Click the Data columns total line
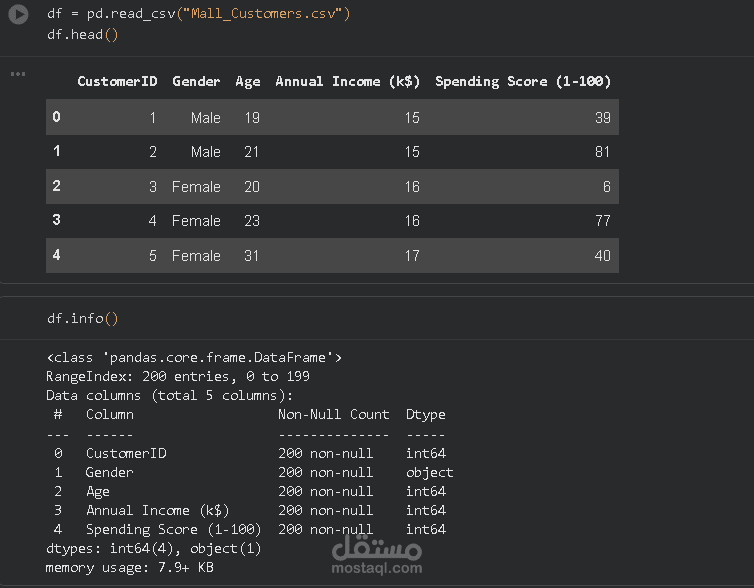The height and width of the screenshot is (588, 754). pyautogui.click(x=170, y=396)
